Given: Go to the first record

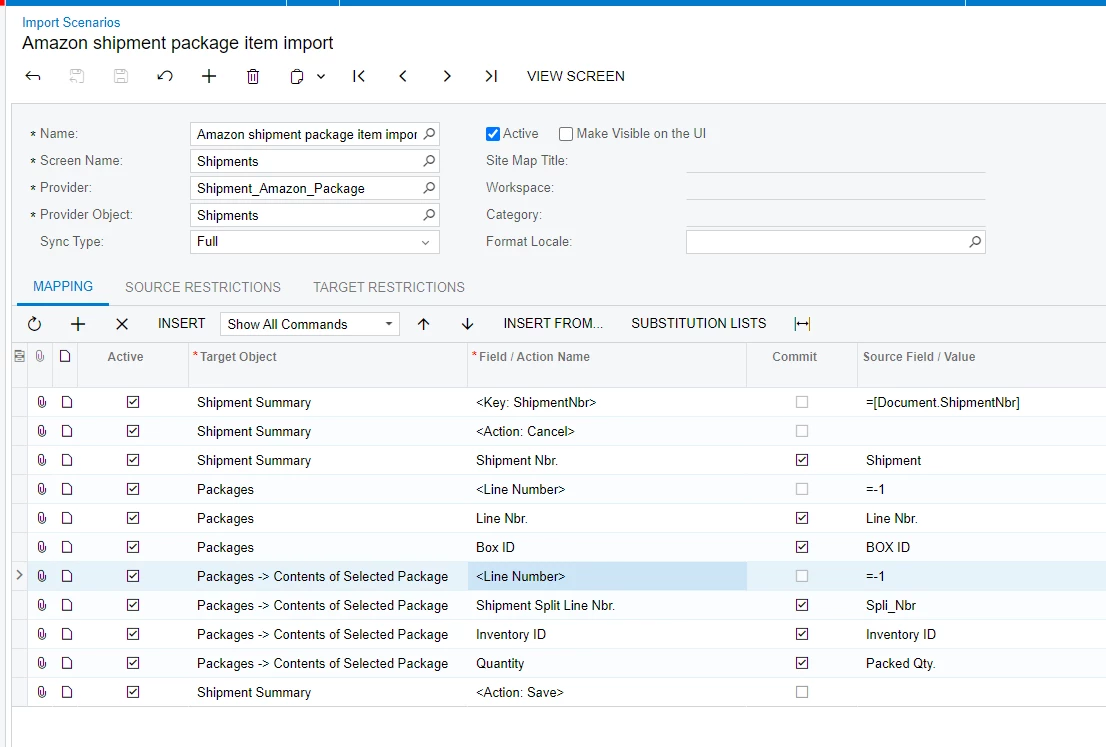Looking at the screenshot, I should [x=359, y=76].
